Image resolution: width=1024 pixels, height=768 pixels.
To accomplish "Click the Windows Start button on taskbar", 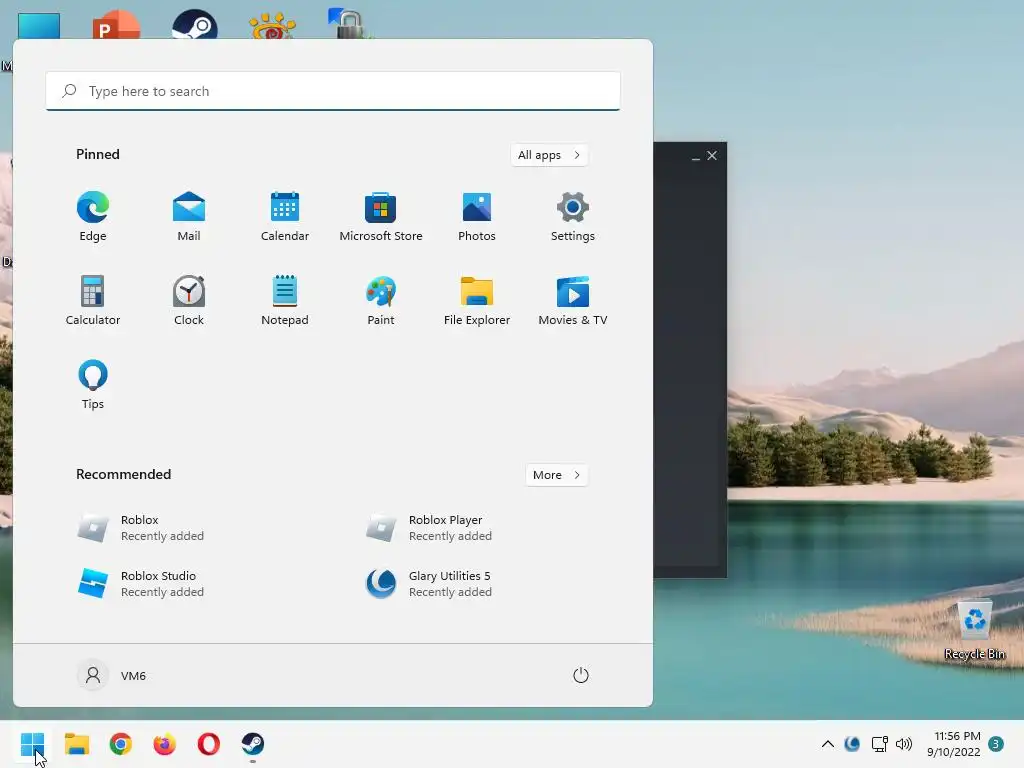I will (x=32, y=744).
